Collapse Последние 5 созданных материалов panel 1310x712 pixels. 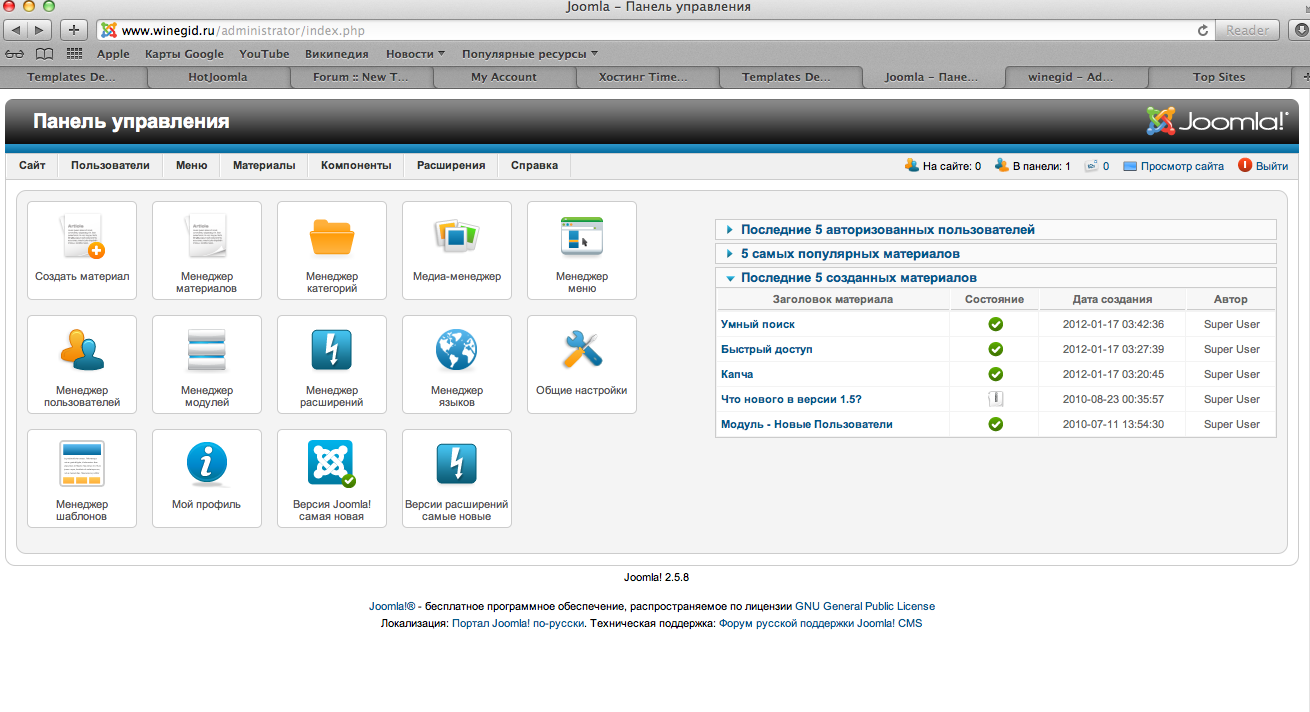(x=996, y=278)
